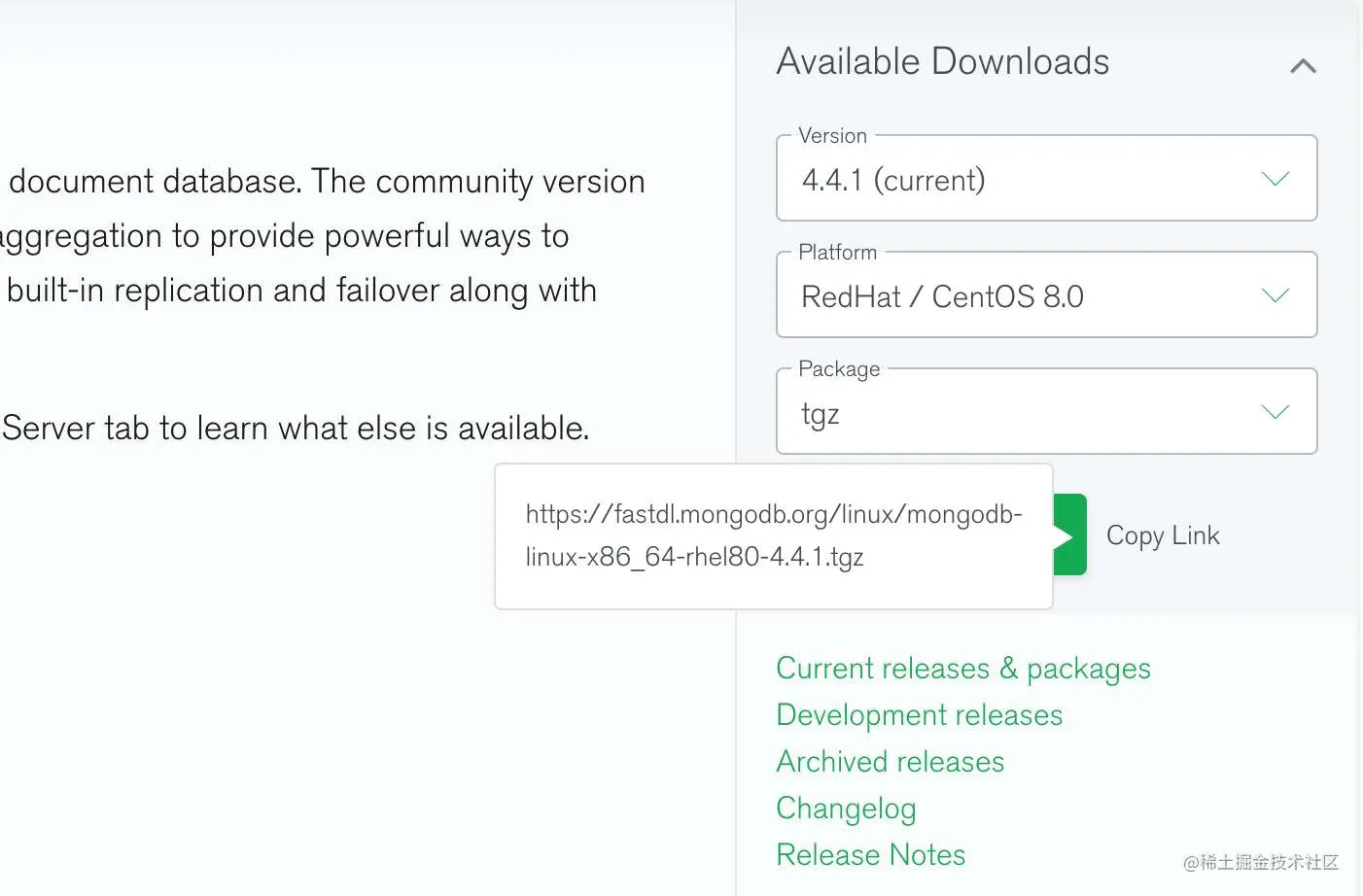Collapse the Available Downloads section chevron
The height and width of the screenshot is (896, 1363).
pos(1303,66)
